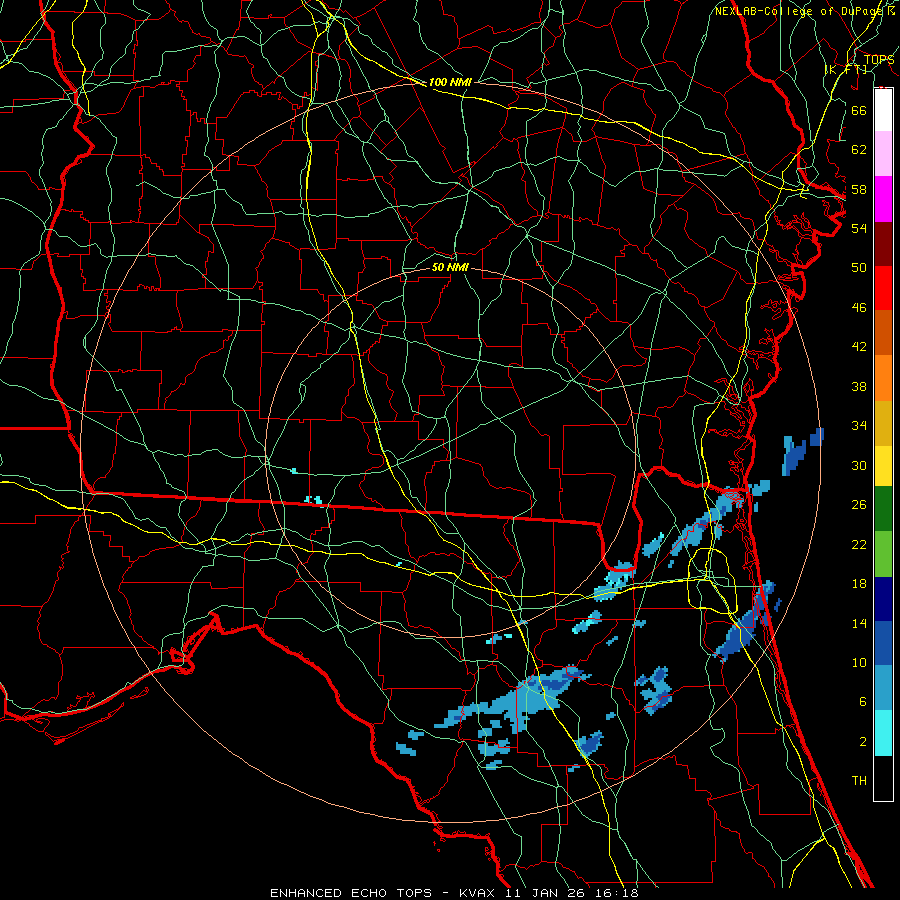Image resolution: width=900 pixels, height=900 pixels.
Task: Pick the light blue legend swatch
Action: tap(883, 688)
